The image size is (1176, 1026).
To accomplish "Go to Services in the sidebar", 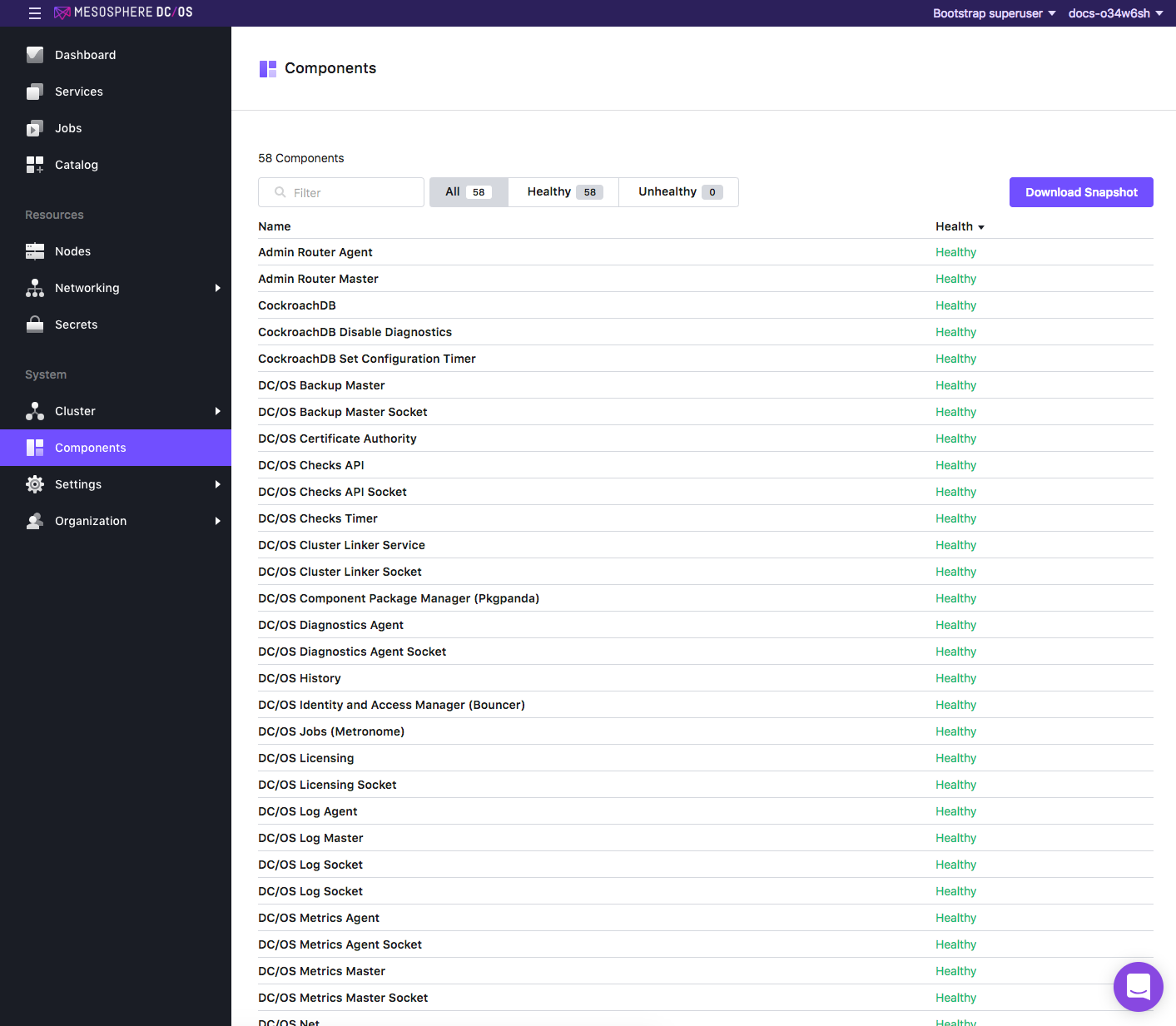I will pyautogui.click(x=79, y=92).
